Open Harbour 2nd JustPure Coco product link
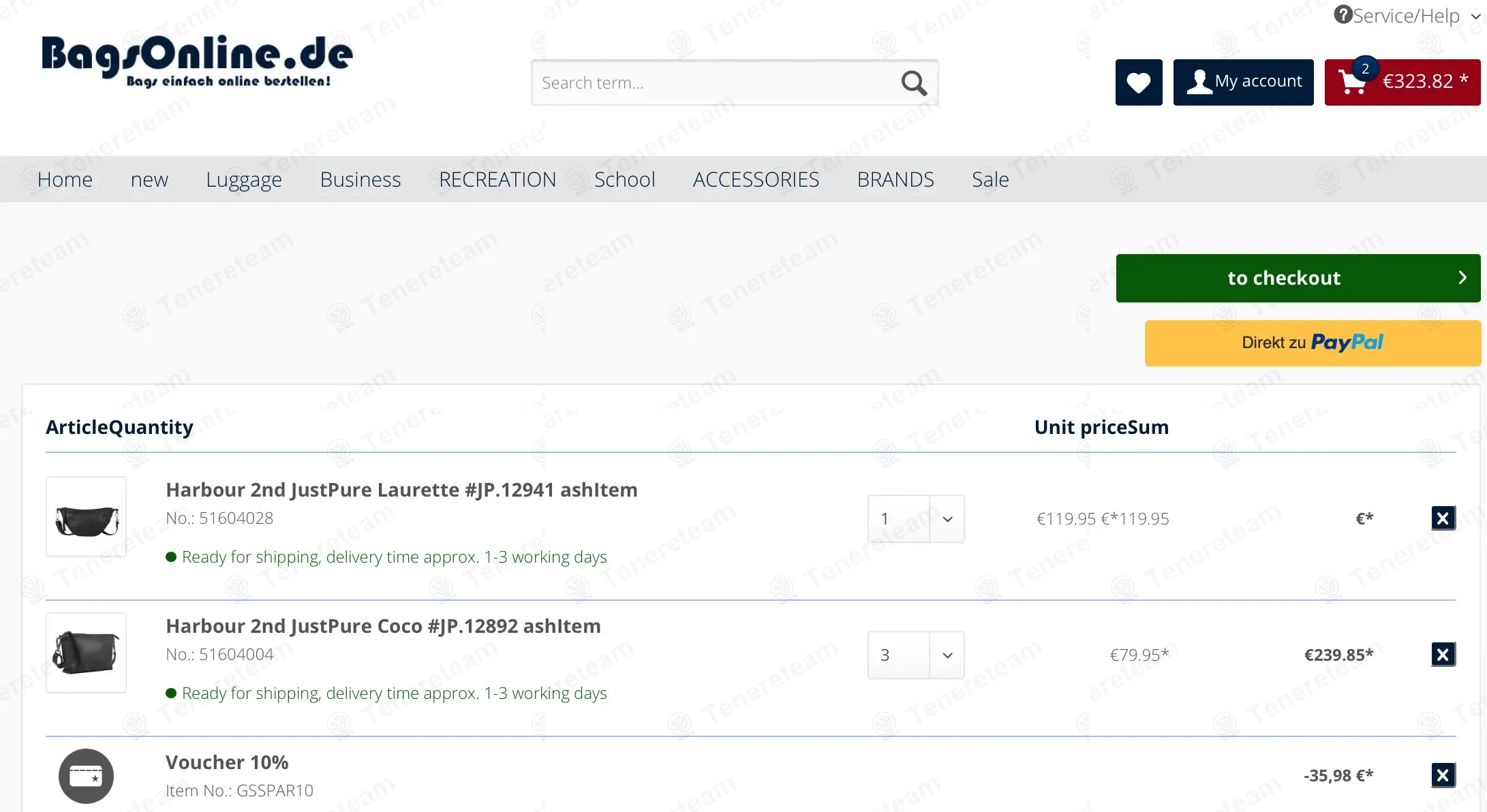The width and height of the screenshot is (1487, 812). click(383, 626)
